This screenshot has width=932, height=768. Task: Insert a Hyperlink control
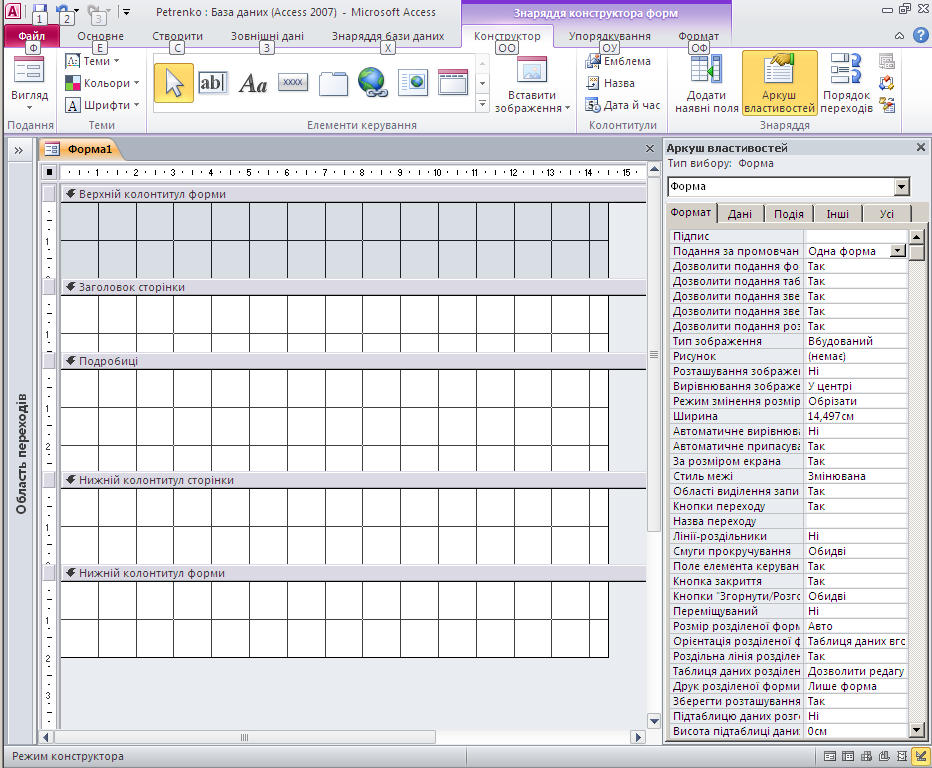[x=373, y=83]
